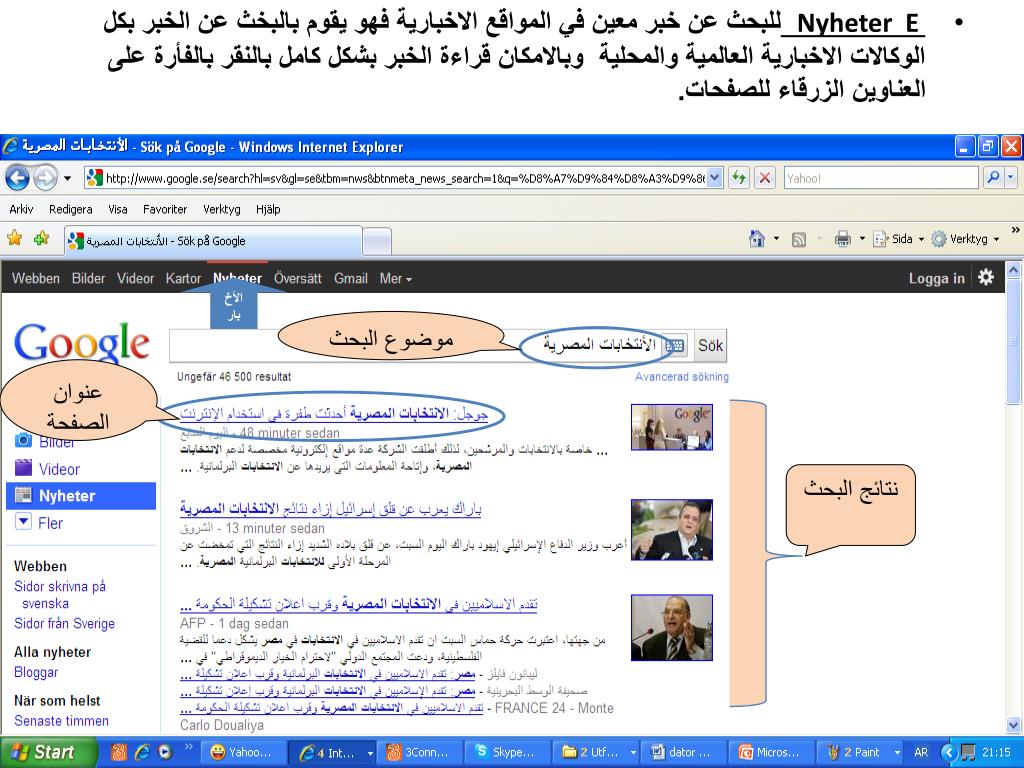Click the vertical scrollbar up arrow
Screen dimensions: 1024x768
tap(1014, 269)
